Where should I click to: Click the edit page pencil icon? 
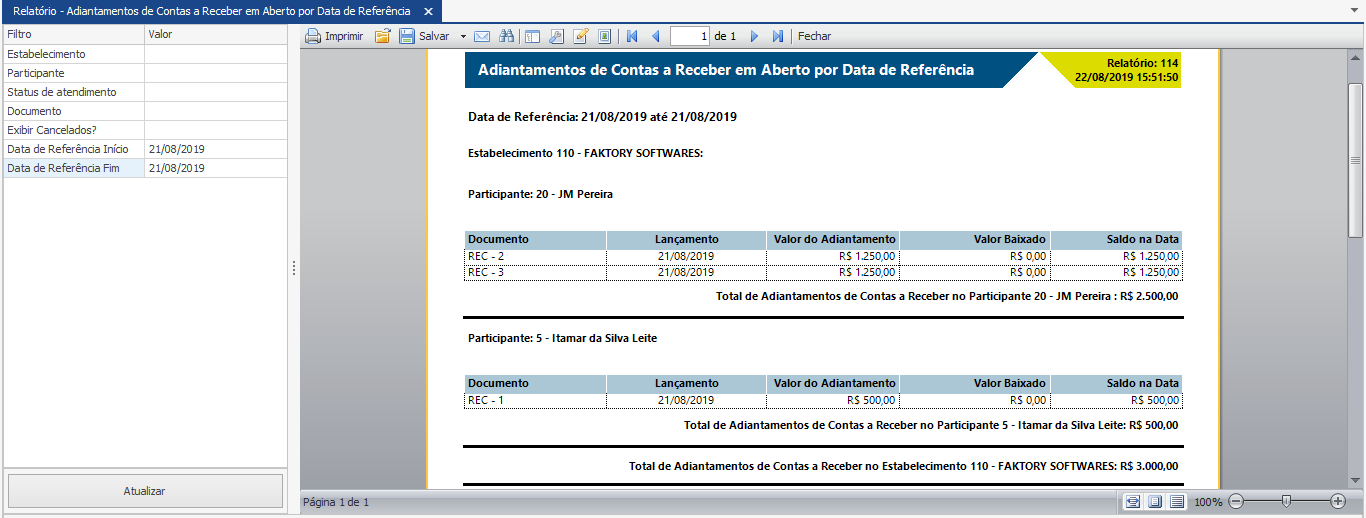click(x=581, y=36)
